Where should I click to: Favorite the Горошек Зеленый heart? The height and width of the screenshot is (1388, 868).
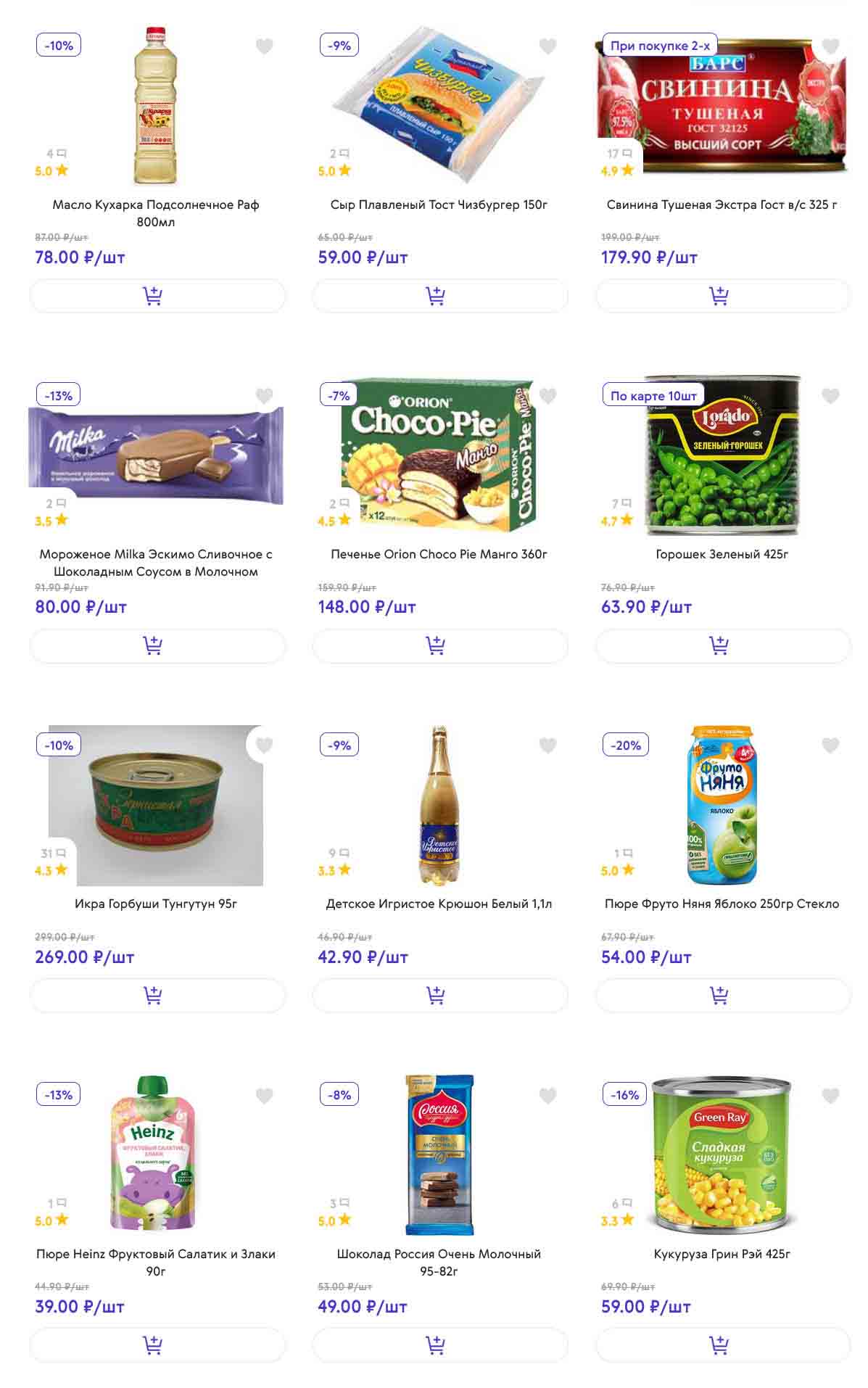coord(830,396)
